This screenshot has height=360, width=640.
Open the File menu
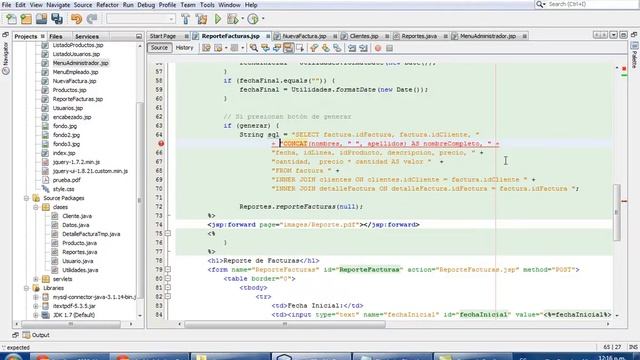coord(6,5)
